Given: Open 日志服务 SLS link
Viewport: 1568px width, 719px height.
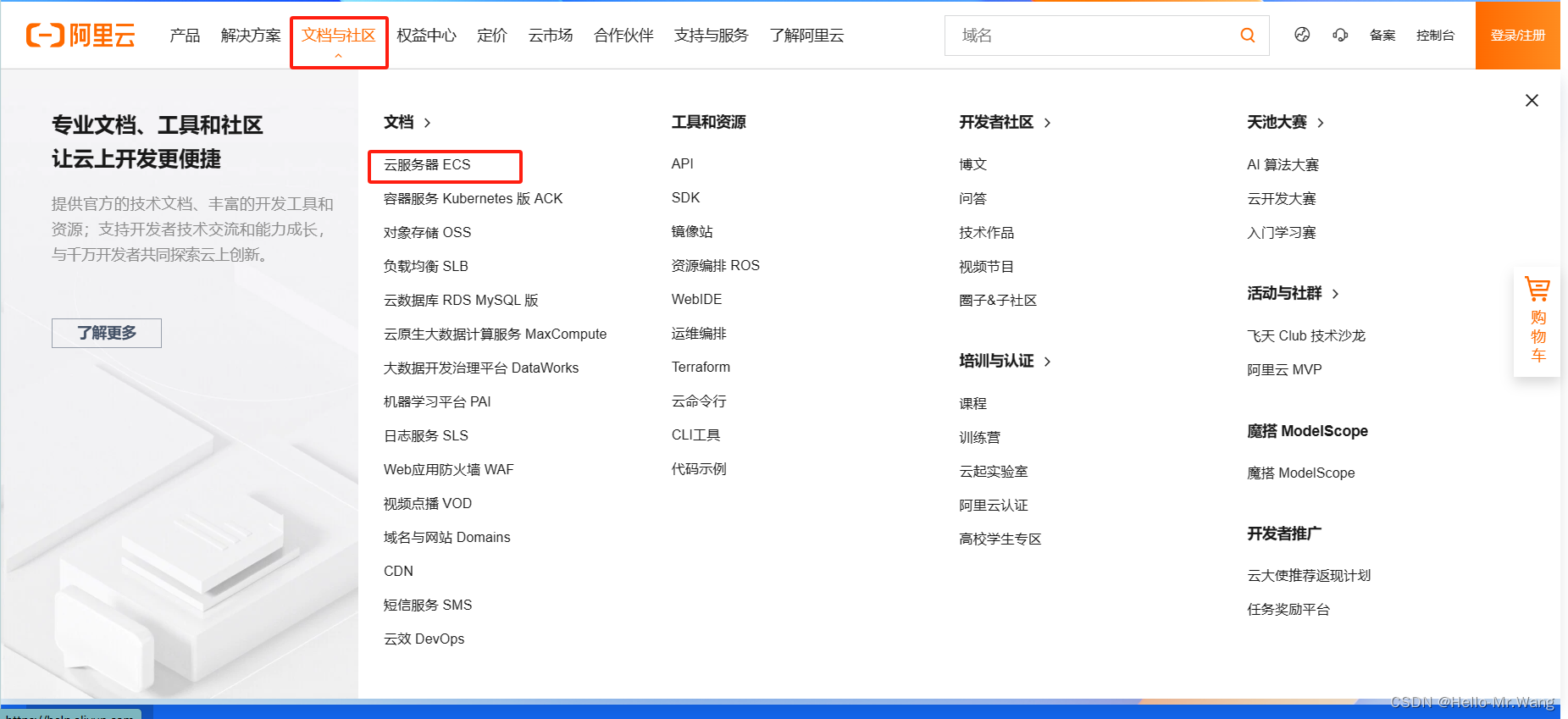Looking at the screenshot, I should 425,435.
